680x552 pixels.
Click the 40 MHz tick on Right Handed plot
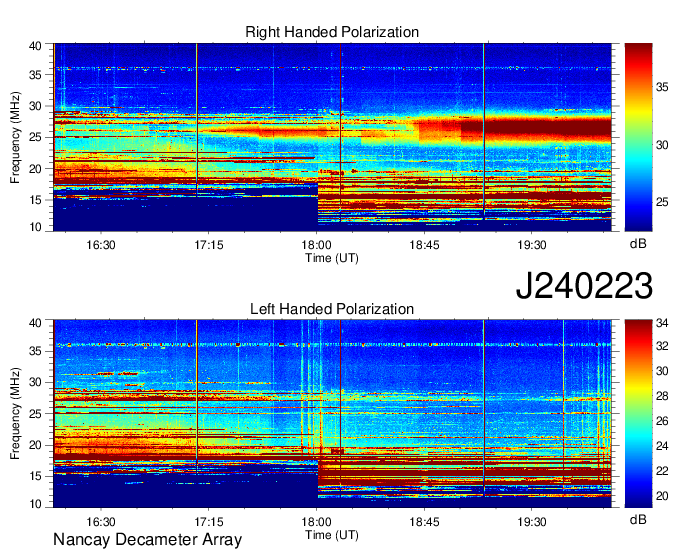[x=36, y=46]
